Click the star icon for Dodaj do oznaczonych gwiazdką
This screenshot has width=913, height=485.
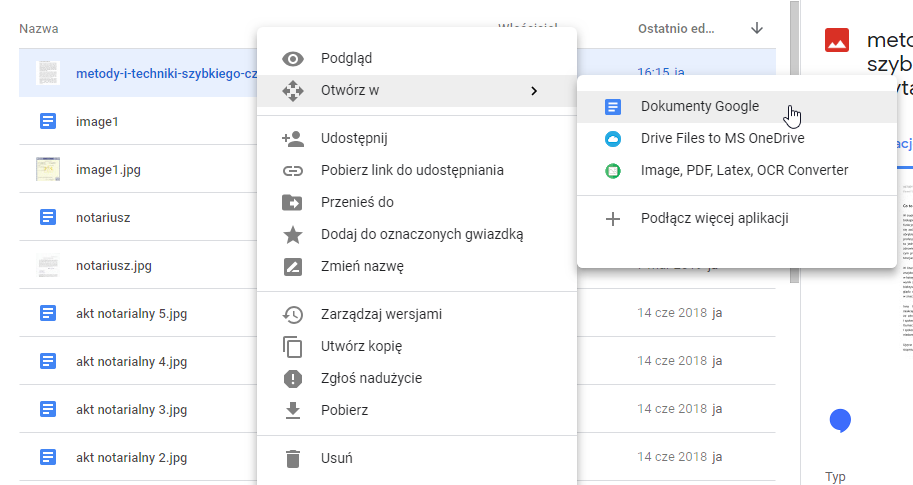[293, 234]
